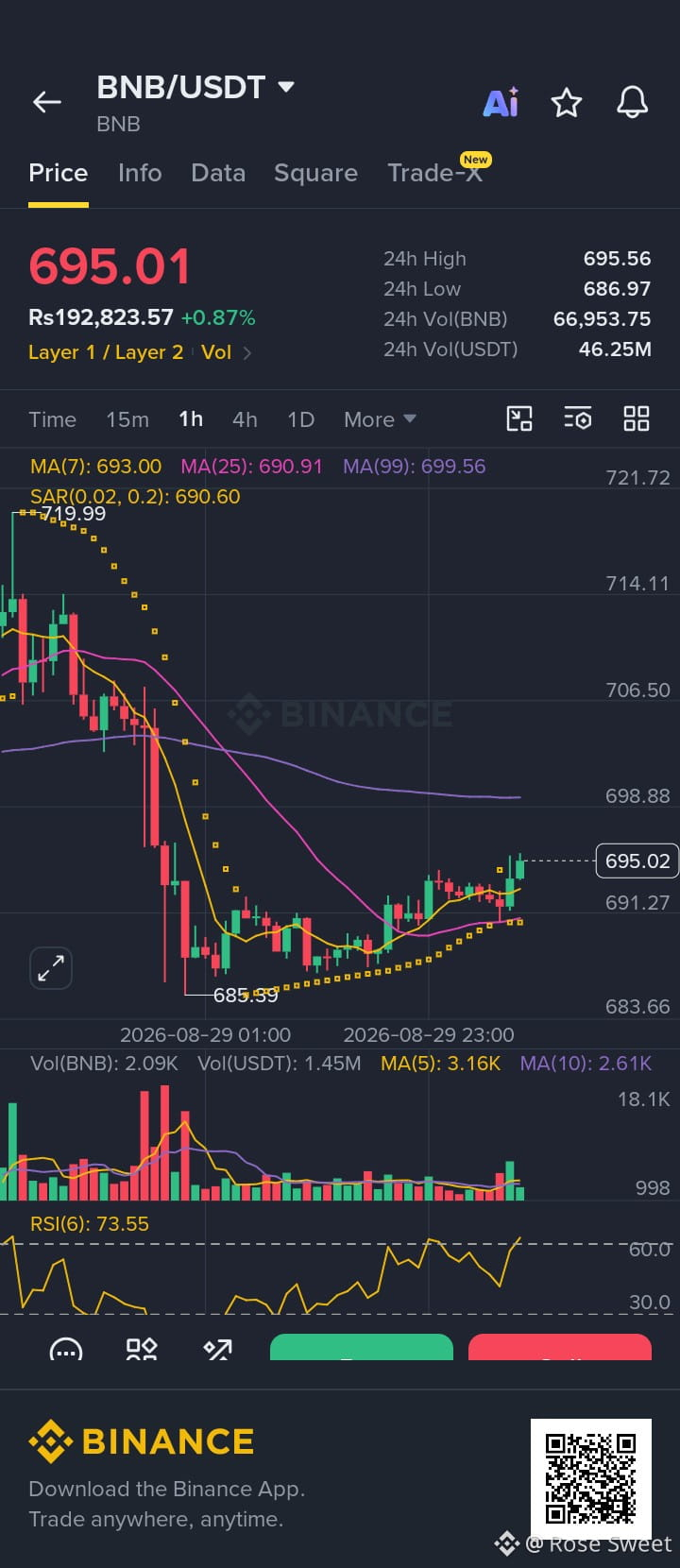Select the 1h chart interval
The width and height of the screenshot is (680, 1568).
[x=191, y=419]
